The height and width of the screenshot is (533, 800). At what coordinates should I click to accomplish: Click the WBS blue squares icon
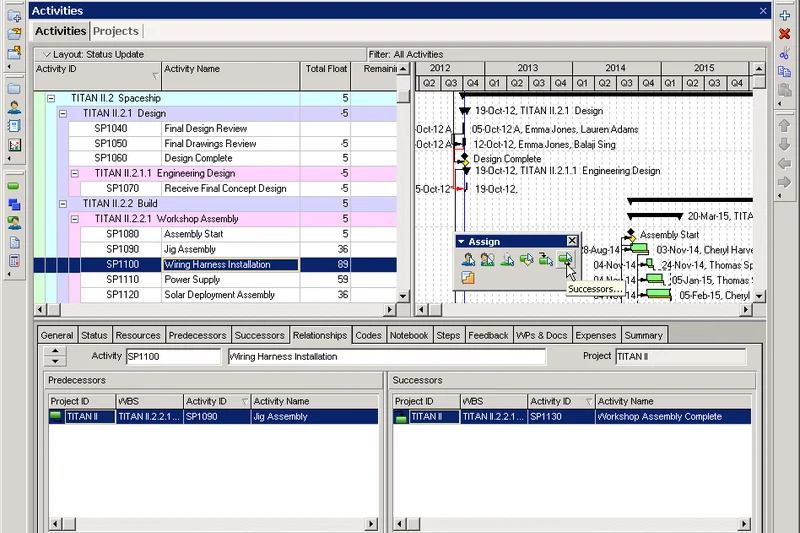tap(14, 205)
